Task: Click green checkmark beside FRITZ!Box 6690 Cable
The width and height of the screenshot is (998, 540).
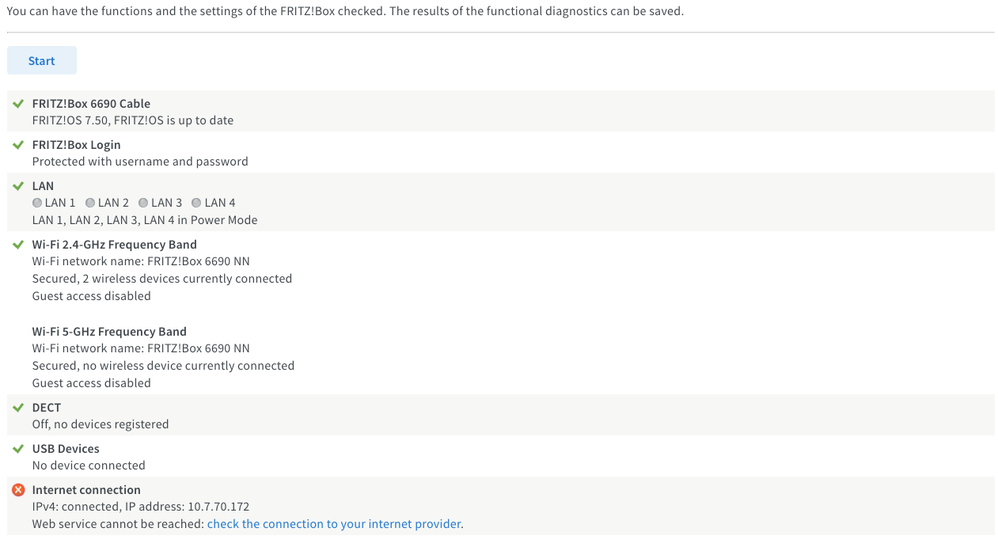Action: 18,104
